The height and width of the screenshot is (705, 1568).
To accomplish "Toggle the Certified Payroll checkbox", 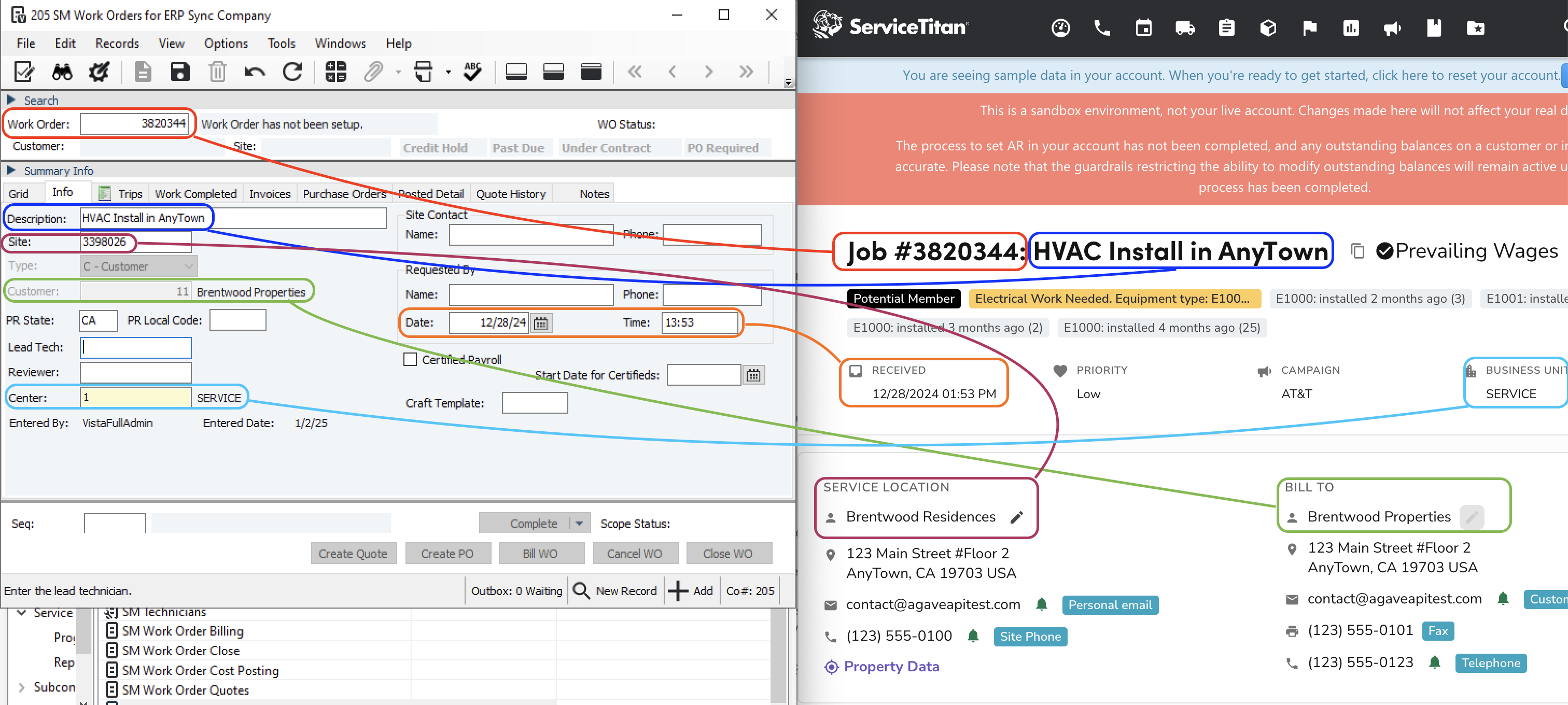I will pos(410,359).
